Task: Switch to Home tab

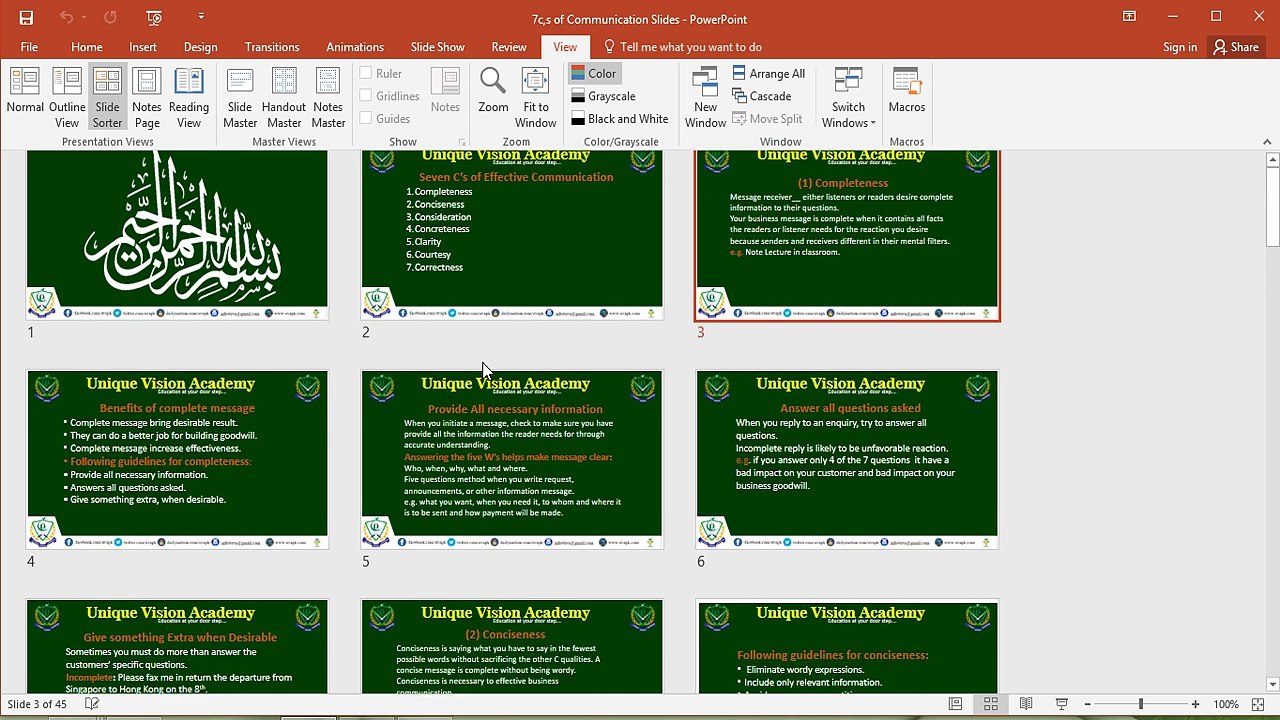Action: (87, 47)
